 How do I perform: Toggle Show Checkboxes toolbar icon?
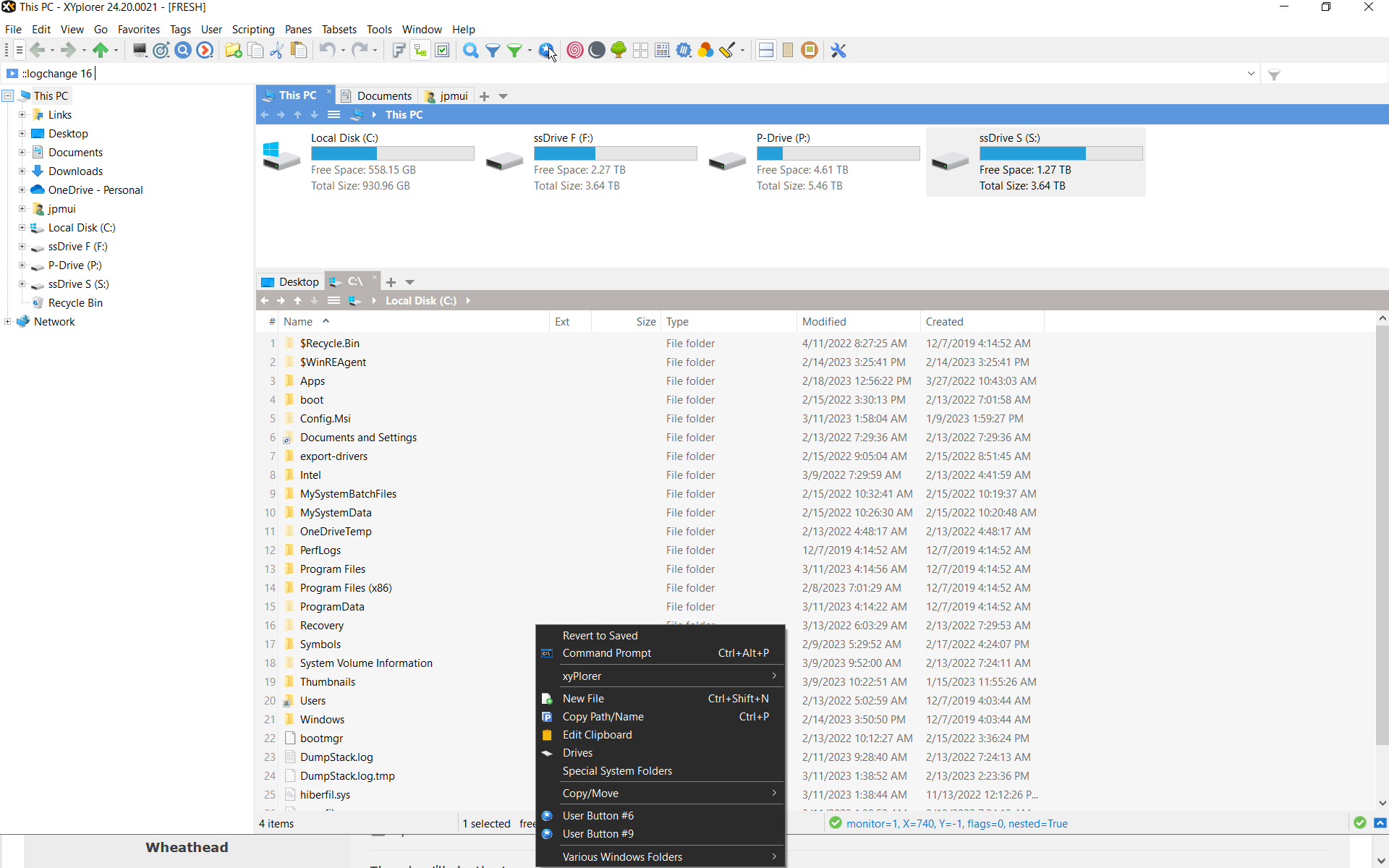[x=443, y=50]
